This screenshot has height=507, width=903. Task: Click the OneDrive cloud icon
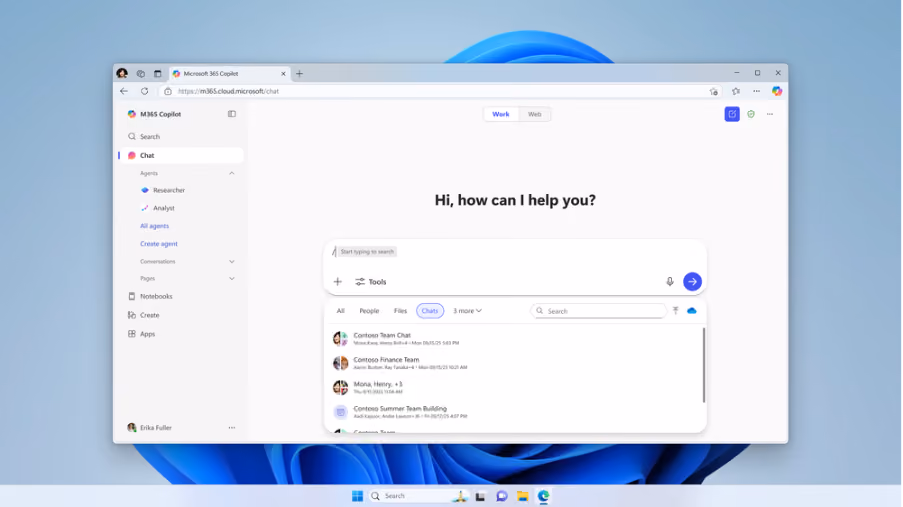(692, 311)
